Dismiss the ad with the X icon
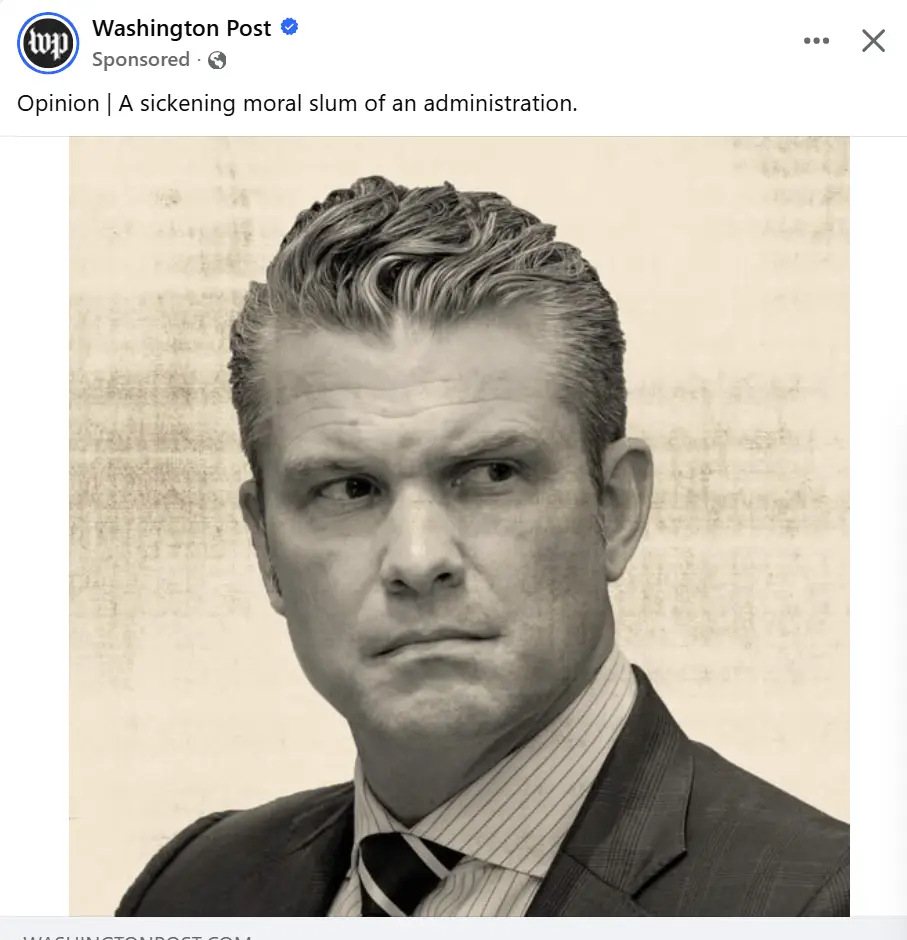This screenshot has width=907, height=940. 873,41
